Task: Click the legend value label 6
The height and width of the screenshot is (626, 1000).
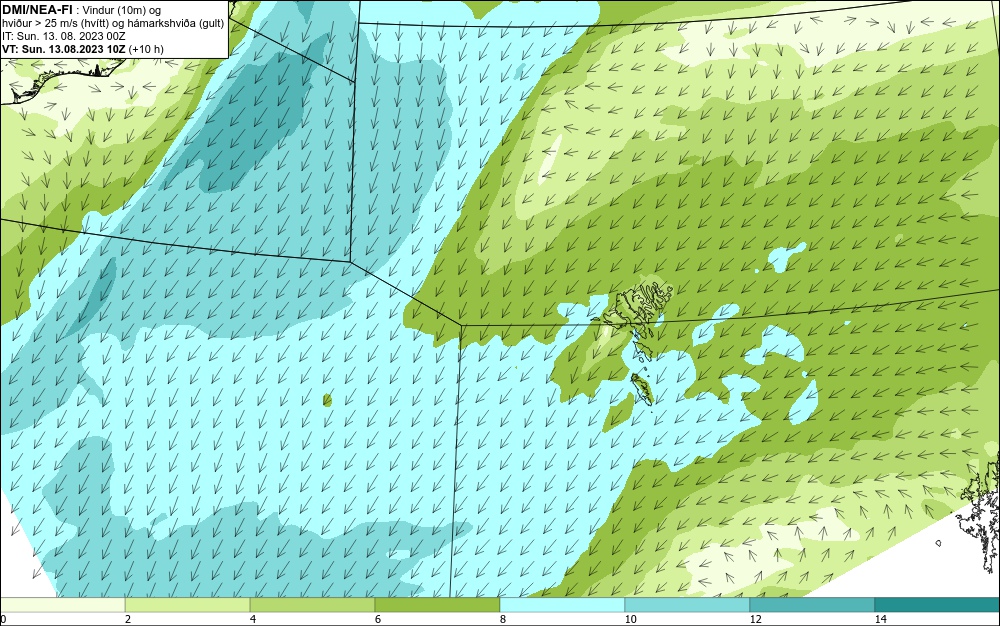Action: point(378,619)
